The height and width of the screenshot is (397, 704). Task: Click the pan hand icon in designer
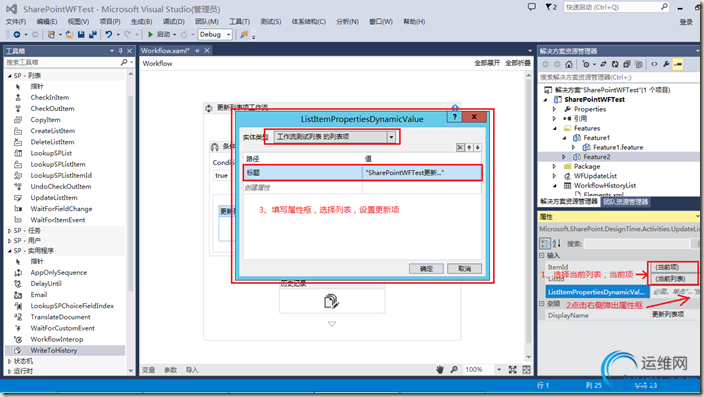pyautogui.click(x=440, y=370)
